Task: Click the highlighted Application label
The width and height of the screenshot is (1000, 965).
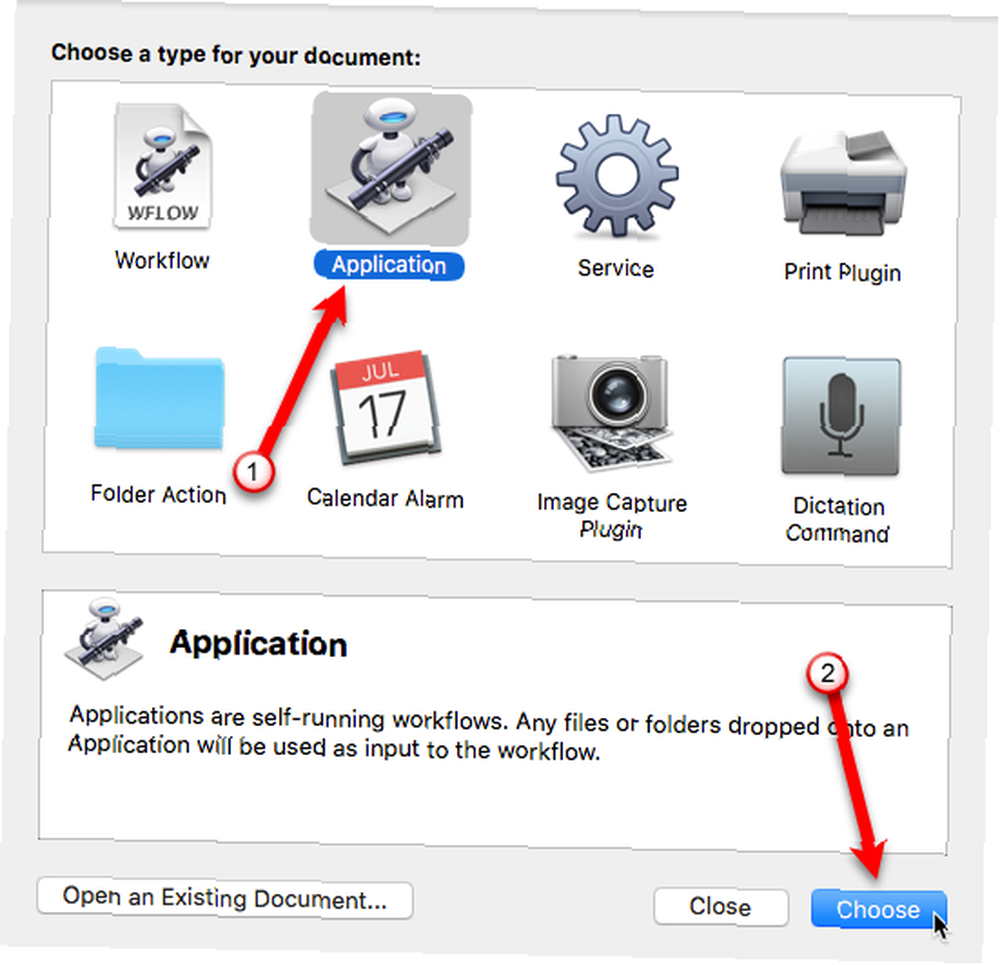Action: [x=389, y=265]
